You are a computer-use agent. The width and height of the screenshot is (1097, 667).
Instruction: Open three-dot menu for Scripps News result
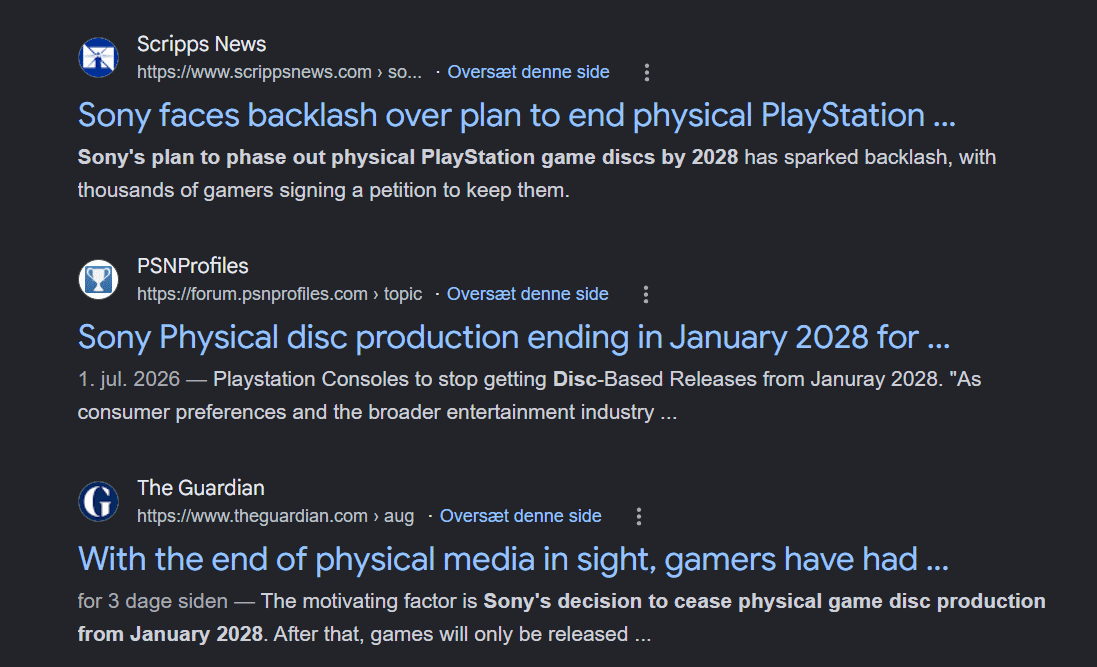[x=646, y=72]
